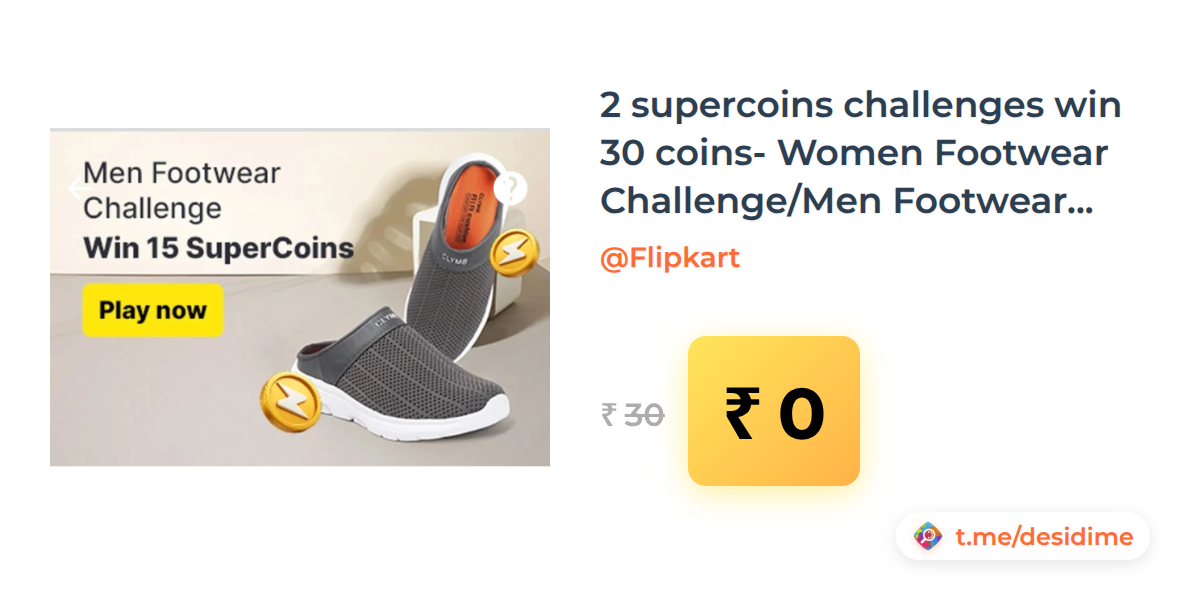Click the back arrow on the banner
Viewport: 1200px width, 600px height.
click(79, 189)
